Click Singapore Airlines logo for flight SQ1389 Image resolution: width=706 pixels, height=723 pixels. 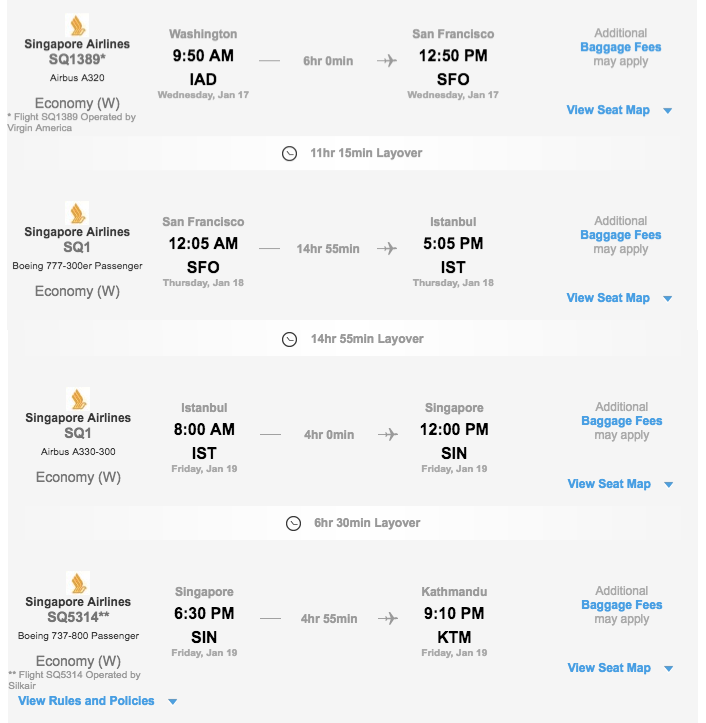coord(77,25)
